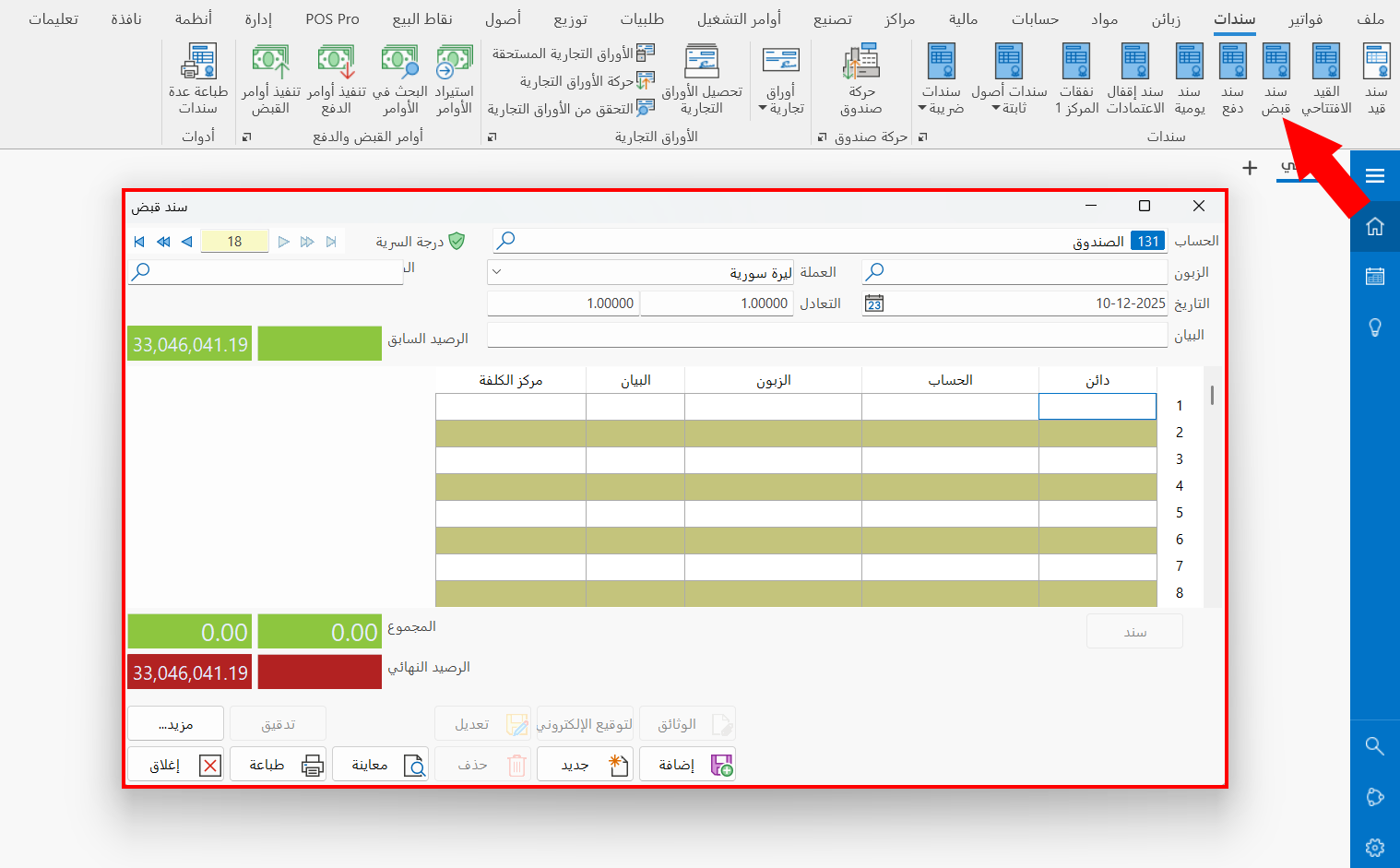Click استيراد الأوامر icon
This screenshot has height=868, width=1400.
pyautogui.click(x=453, y=78)
